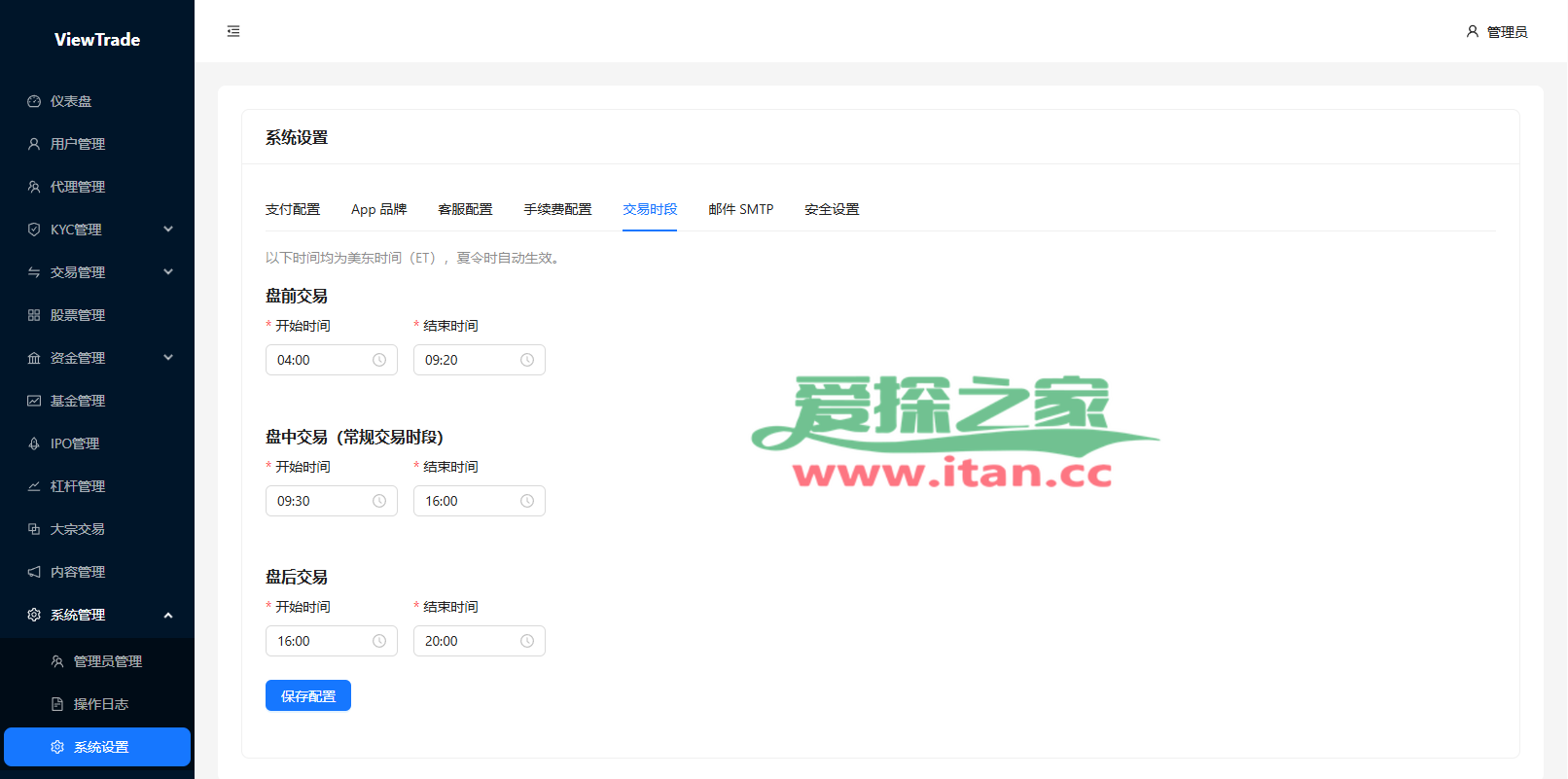Click the ViewTrade logo title

97,39
